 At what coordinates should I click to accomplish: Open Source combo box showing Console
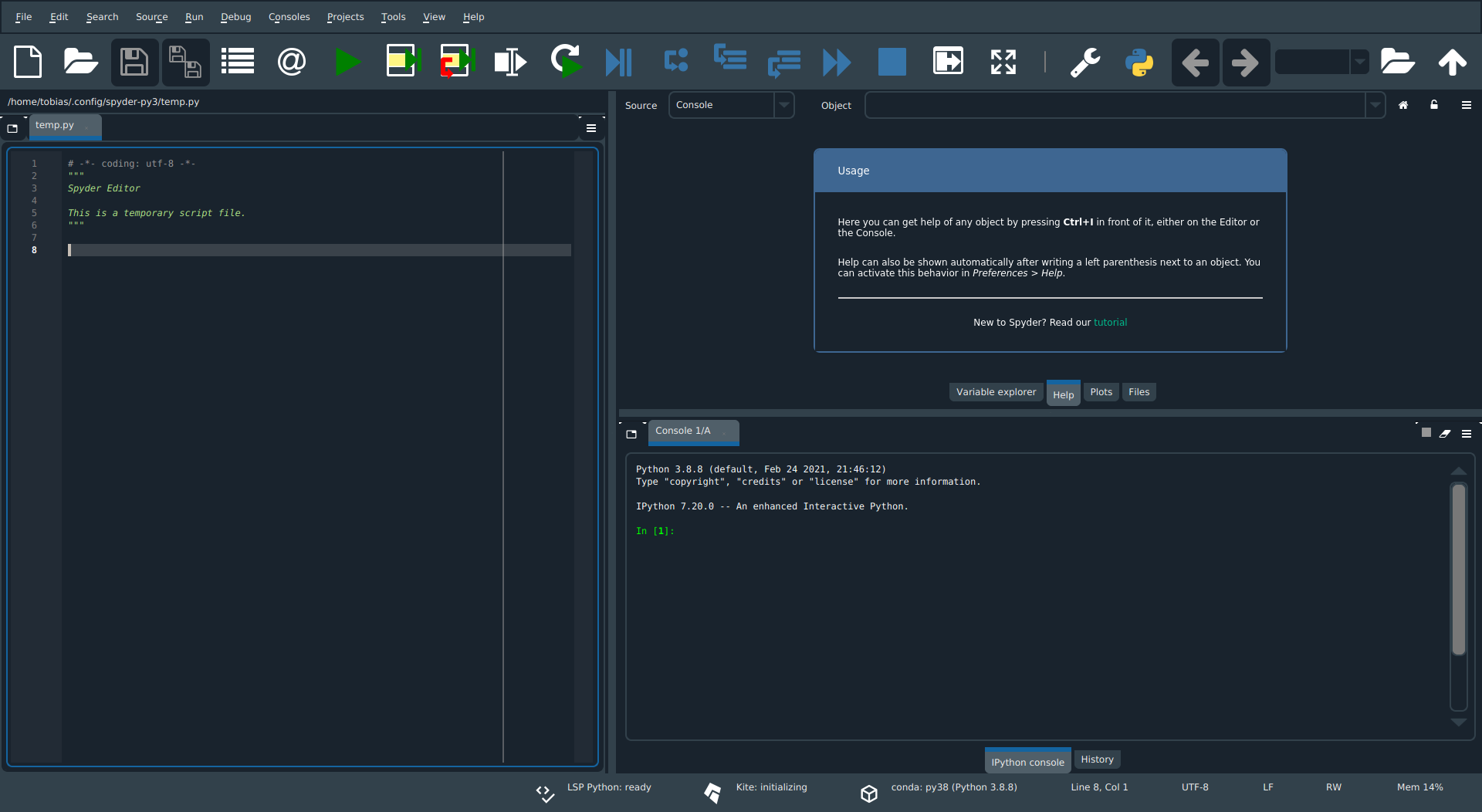730,105
